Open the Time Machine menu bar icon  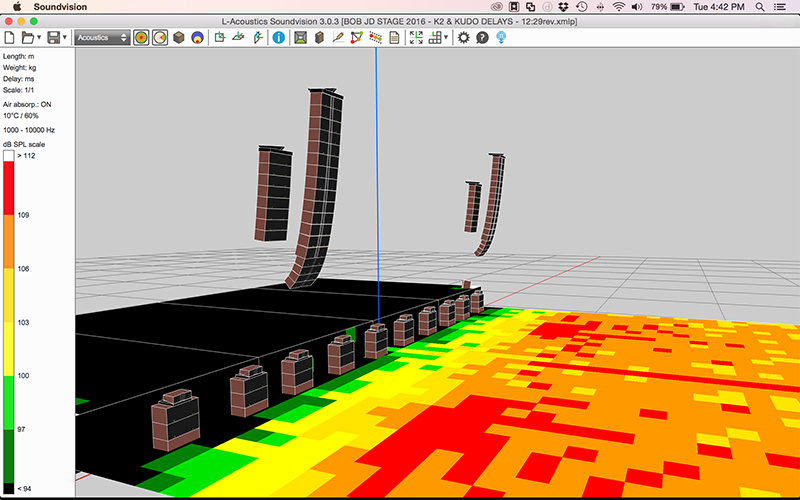click(581, 7)
